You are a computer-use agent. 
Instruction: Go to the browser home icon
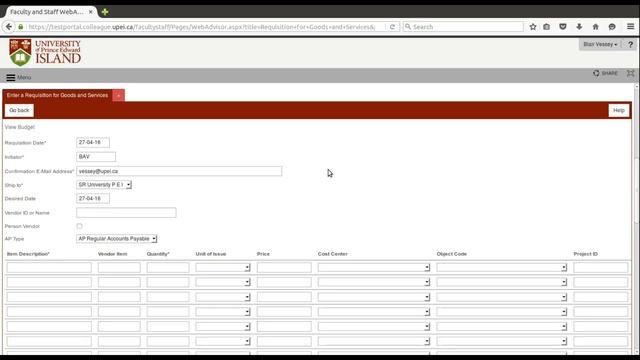click(x=596, y=27)
